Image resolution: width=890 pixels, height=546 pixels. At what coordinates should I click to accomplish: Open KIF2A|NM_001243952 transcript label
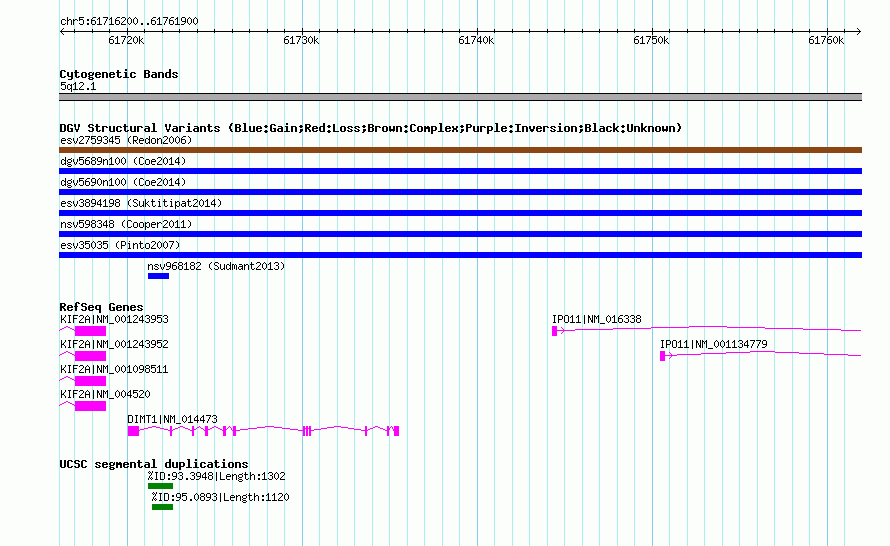click(114, 345)
